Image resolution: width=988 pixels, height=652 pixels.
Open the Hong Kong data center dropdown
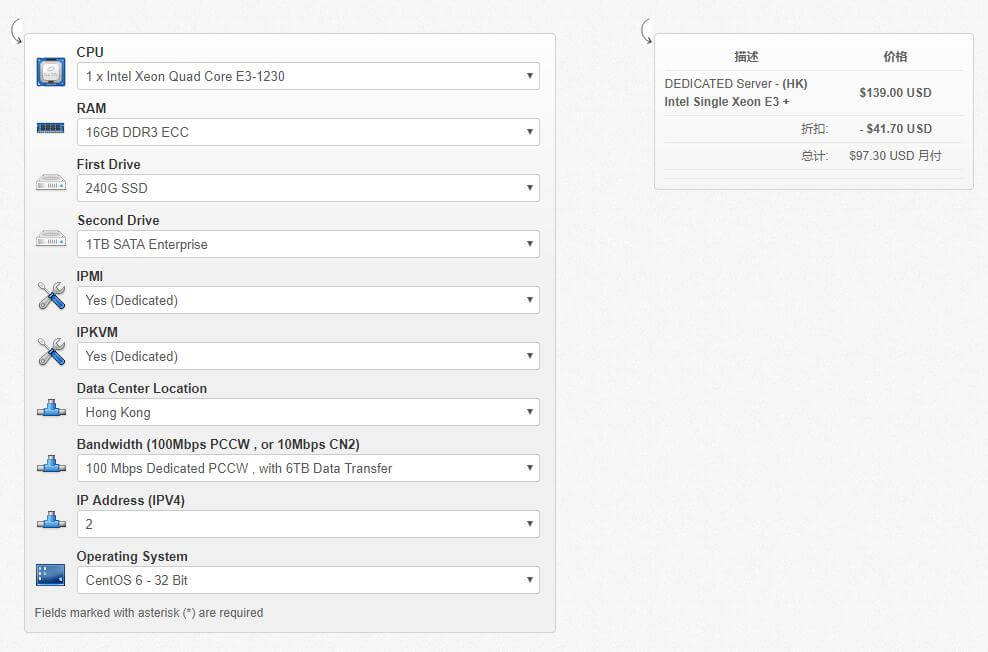tap(308, 413)
